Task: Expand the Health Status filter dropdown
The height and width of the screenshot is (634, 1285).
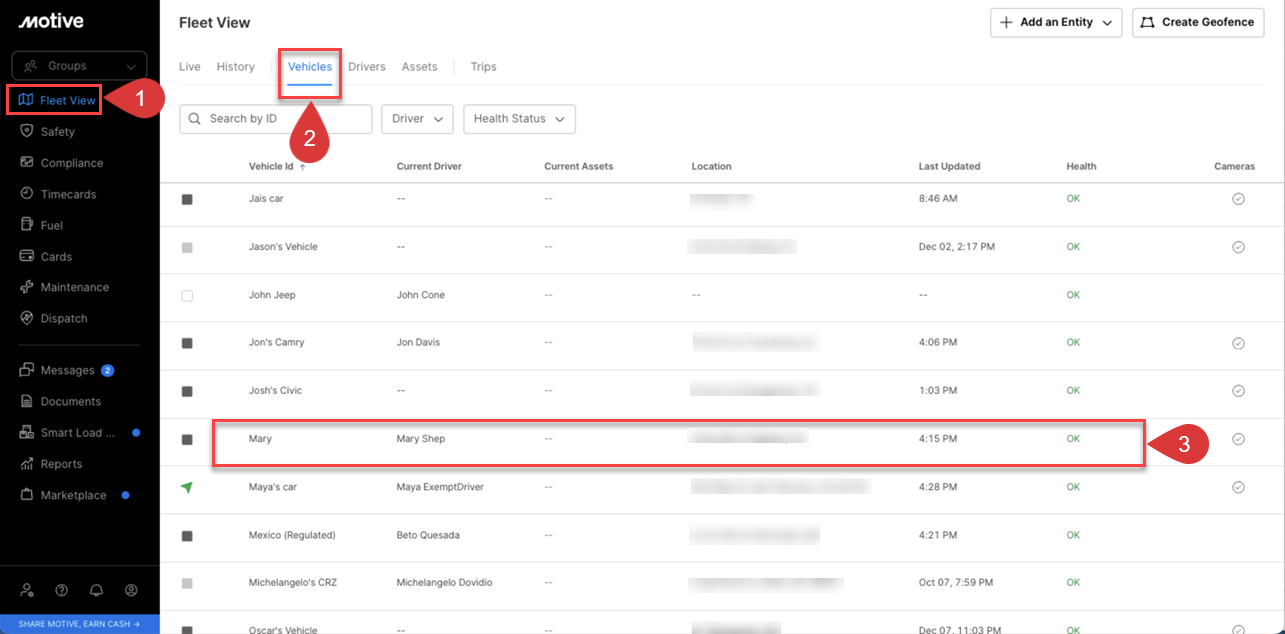Action: (x=519, y=119)
